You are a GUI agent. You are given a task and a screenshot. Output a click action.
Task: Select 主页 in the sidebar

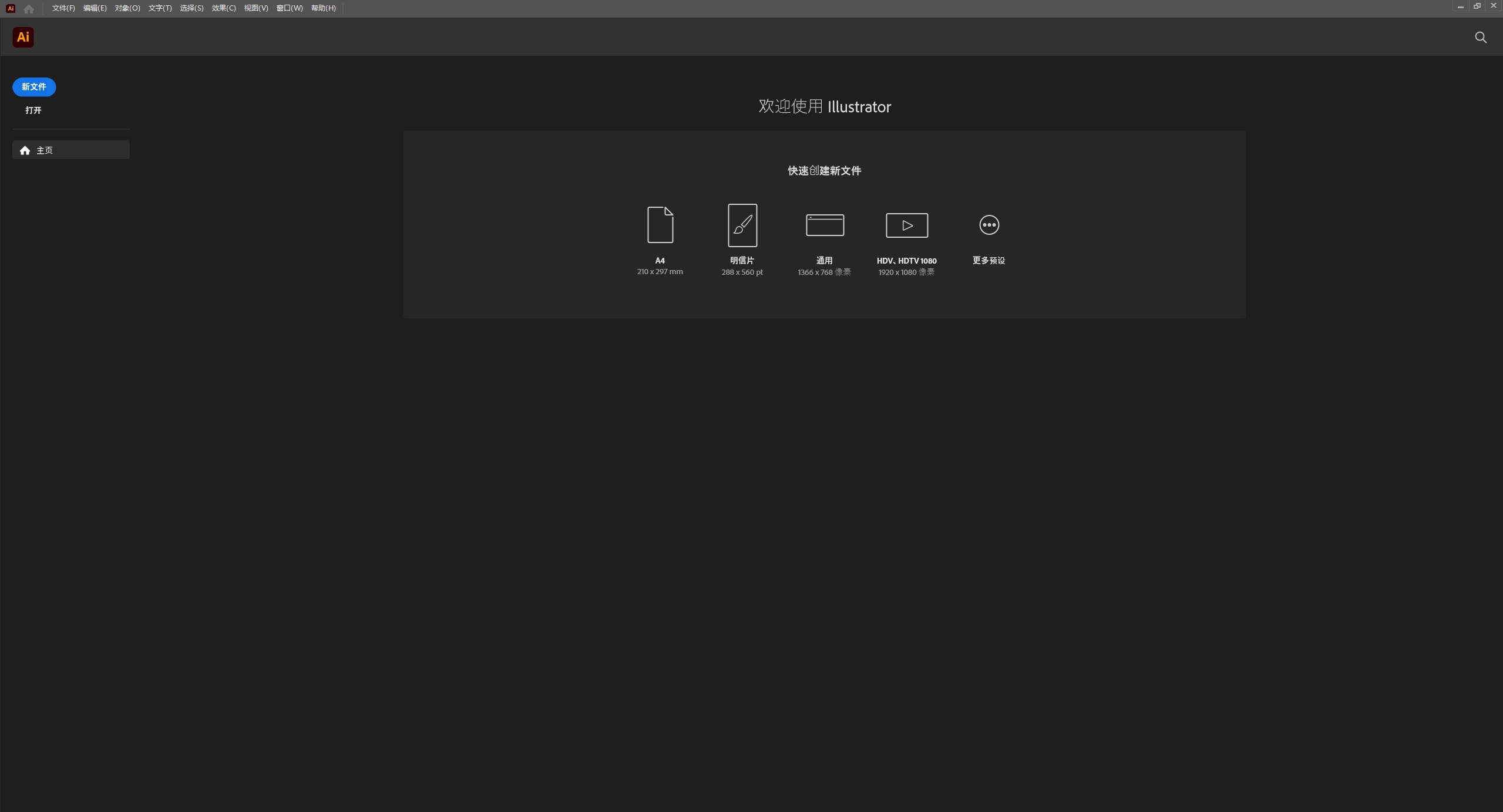70,150
